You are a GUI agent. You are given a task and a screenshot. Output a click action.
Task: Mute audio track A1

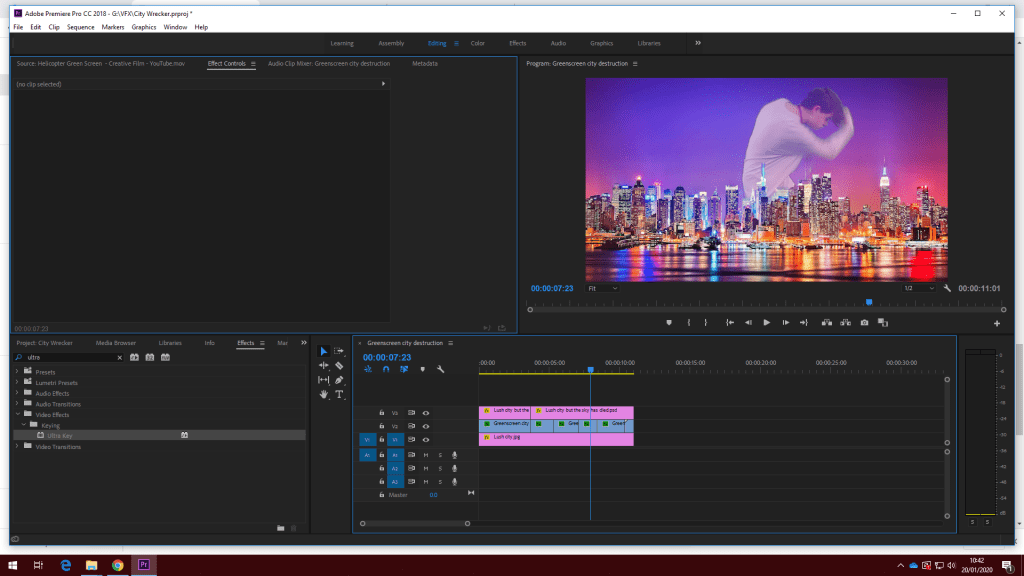click(425, 455)
